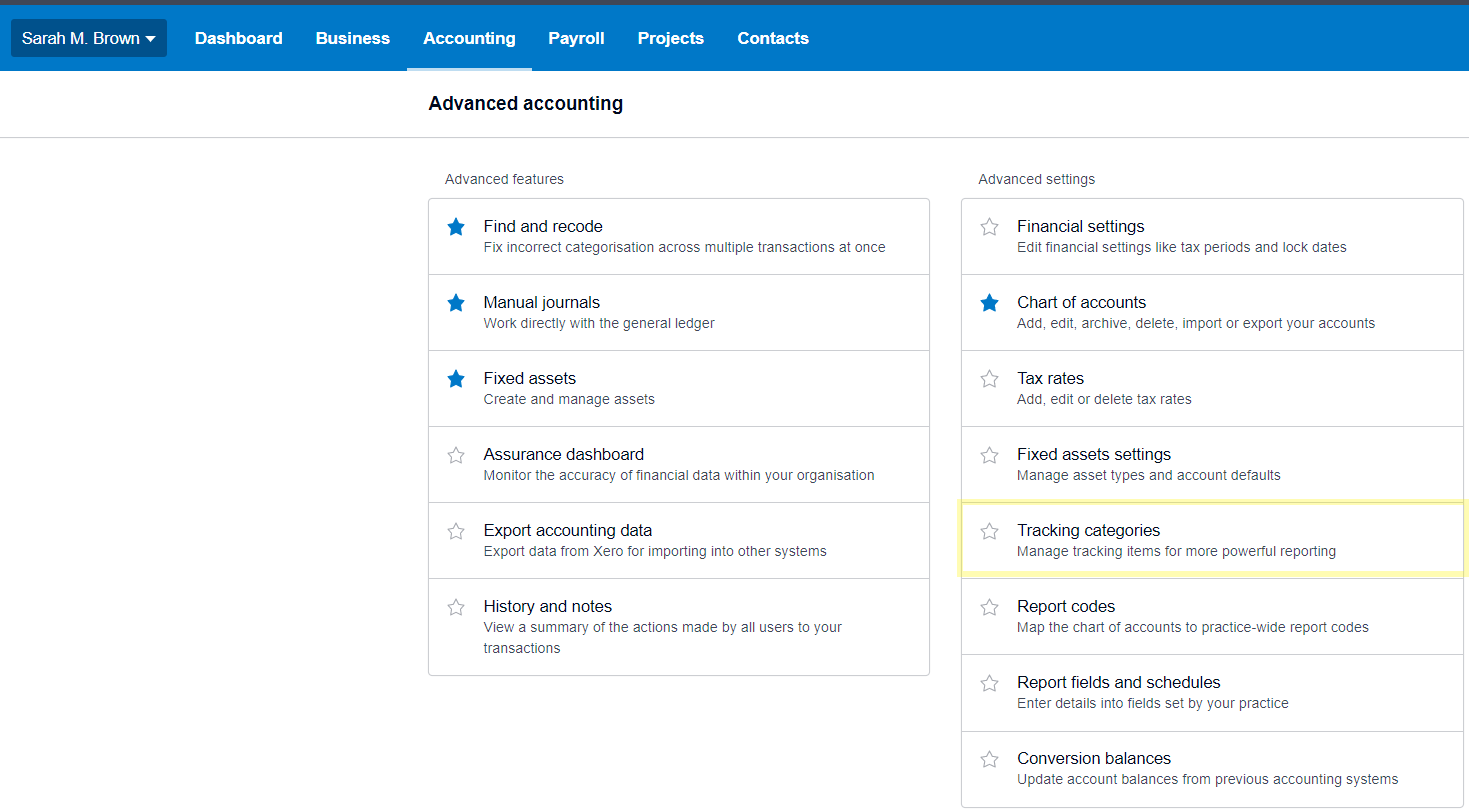Open History and notes
This screenshot has width=1469, height=812.
(x=679, y=627)
